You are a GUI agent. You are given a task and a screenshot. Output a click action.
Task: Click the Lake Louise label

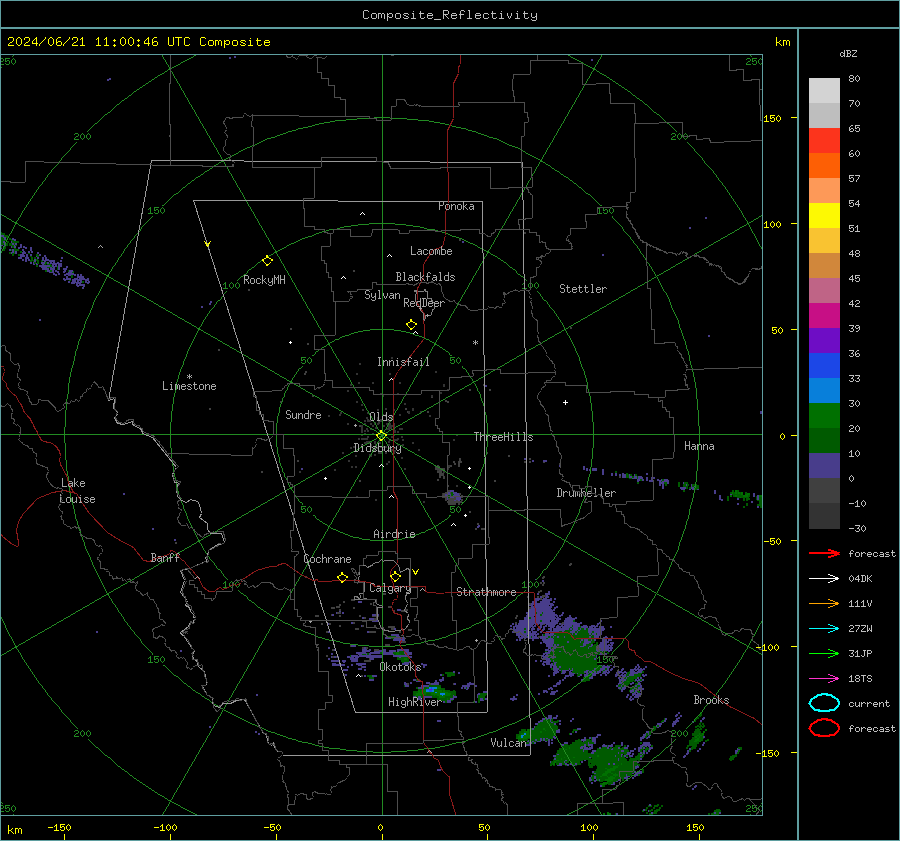coord(77,491)
